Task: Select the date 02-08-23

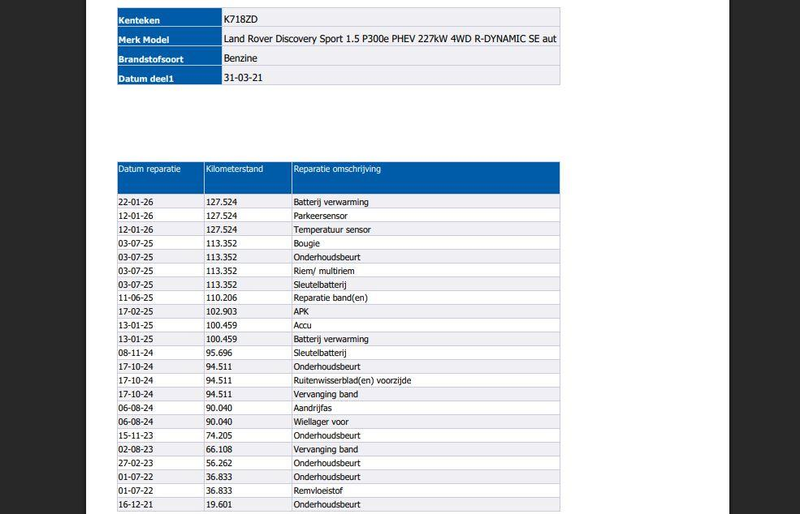Action: click(136, 449)
